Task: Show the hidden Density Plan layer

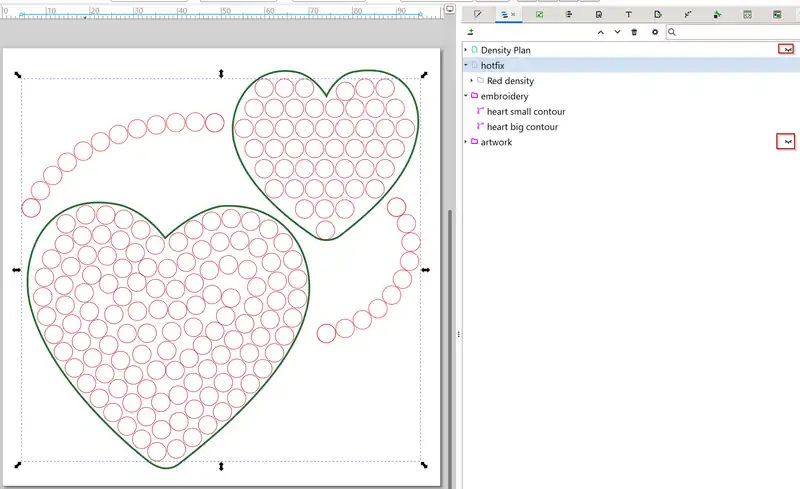Action: coord(787,49)
